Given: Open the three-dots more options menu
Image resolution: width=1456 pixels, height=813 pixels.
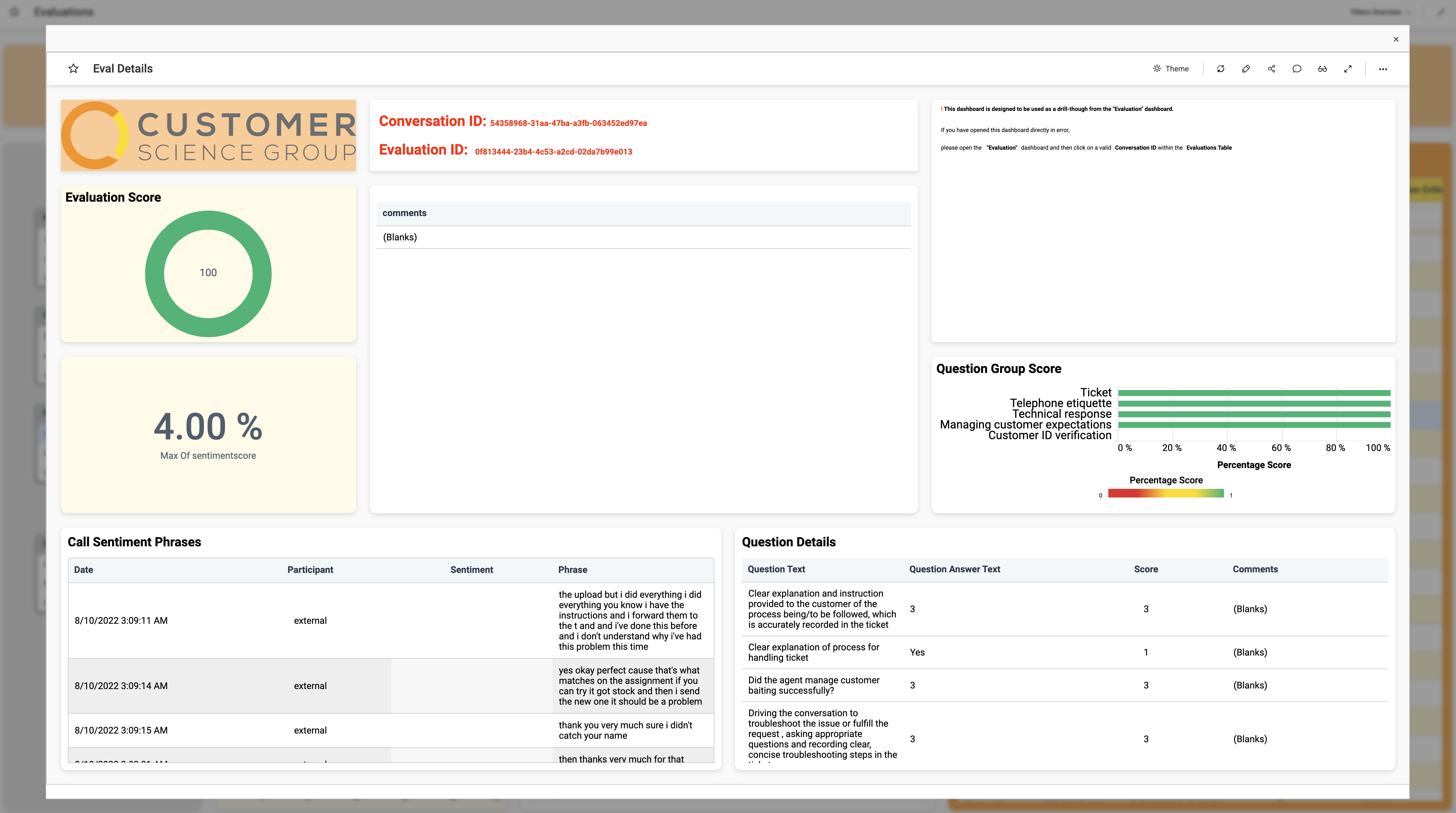Looking at the screenshot, I should (1383, 69).
